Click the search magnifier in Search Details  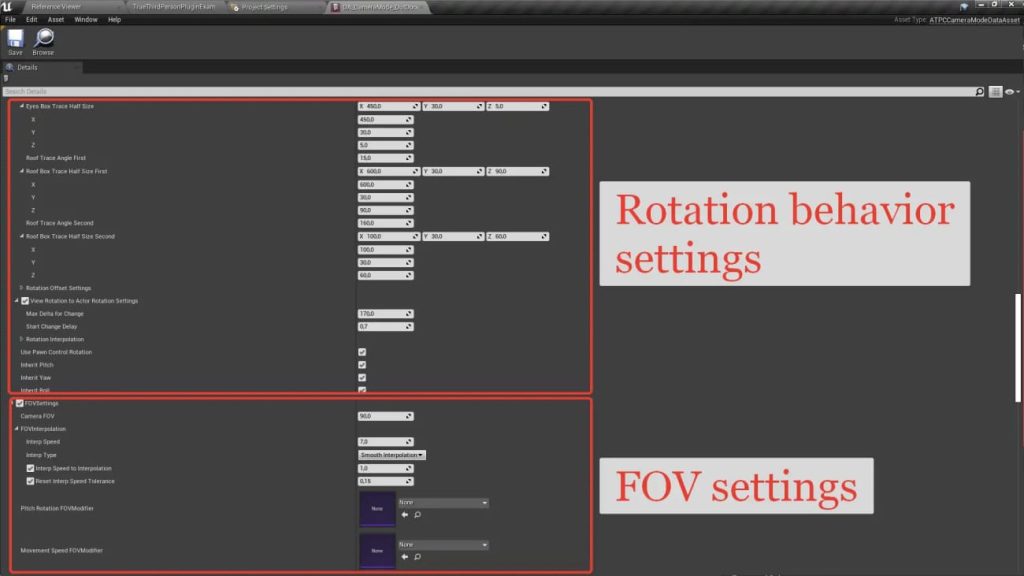click(x=979, y=92)
